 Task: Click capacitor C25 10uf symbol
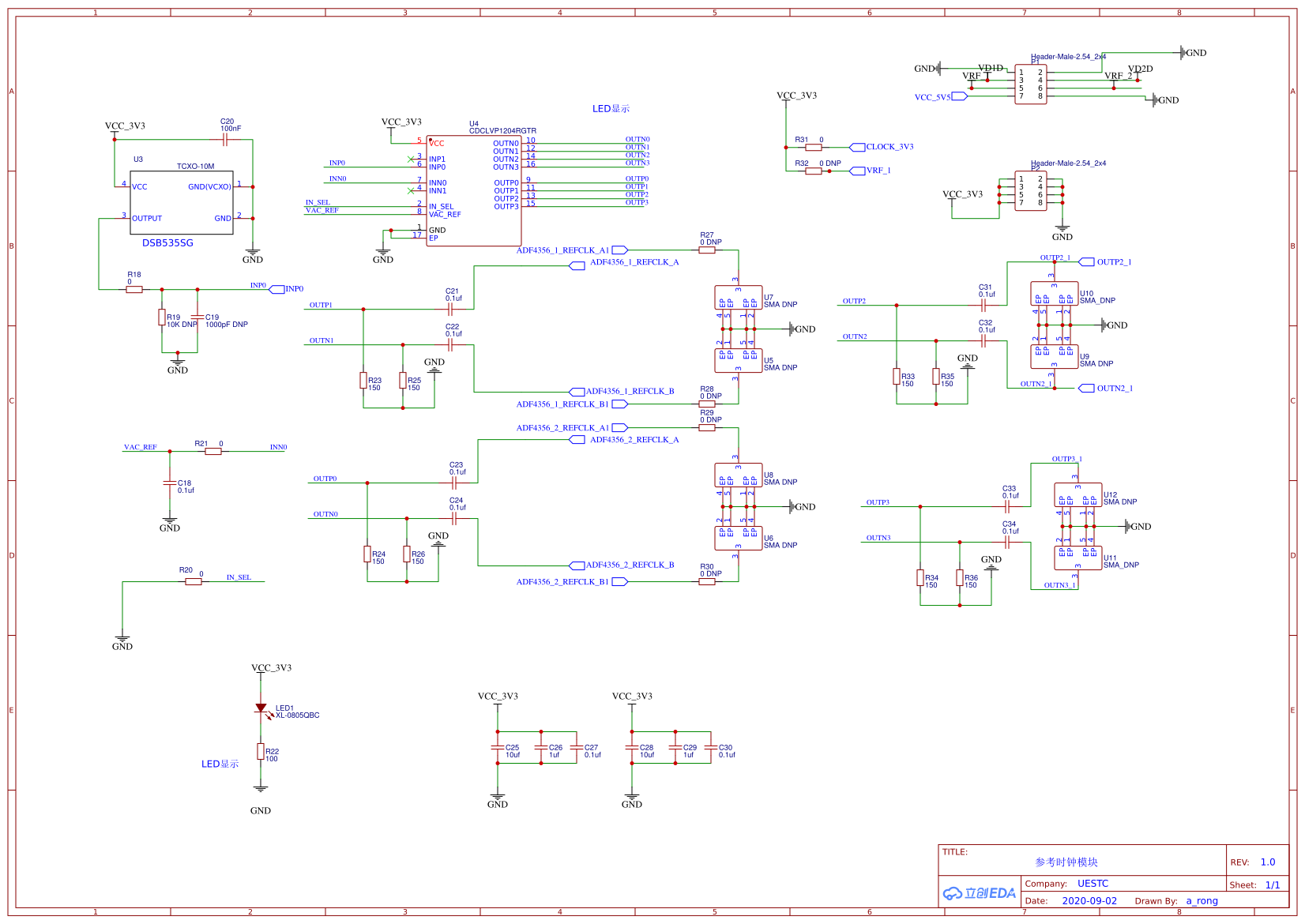(498, 747)
